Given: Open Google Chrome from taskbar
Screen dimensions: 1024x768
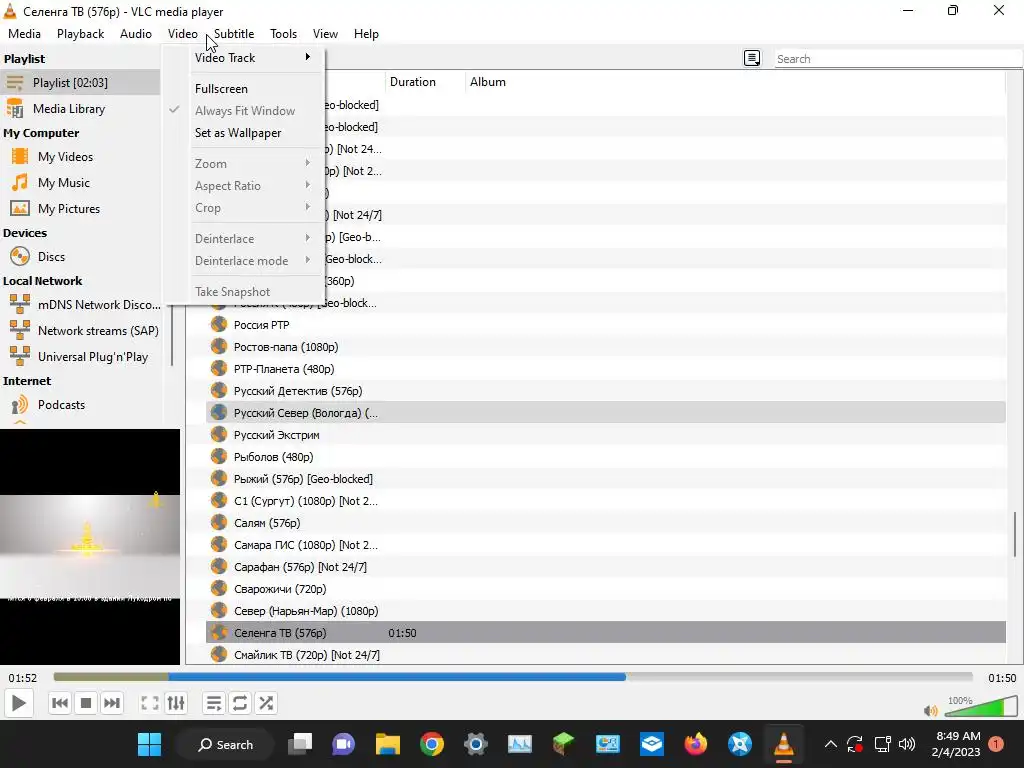Looking at the screenshot, I should 432,744.
